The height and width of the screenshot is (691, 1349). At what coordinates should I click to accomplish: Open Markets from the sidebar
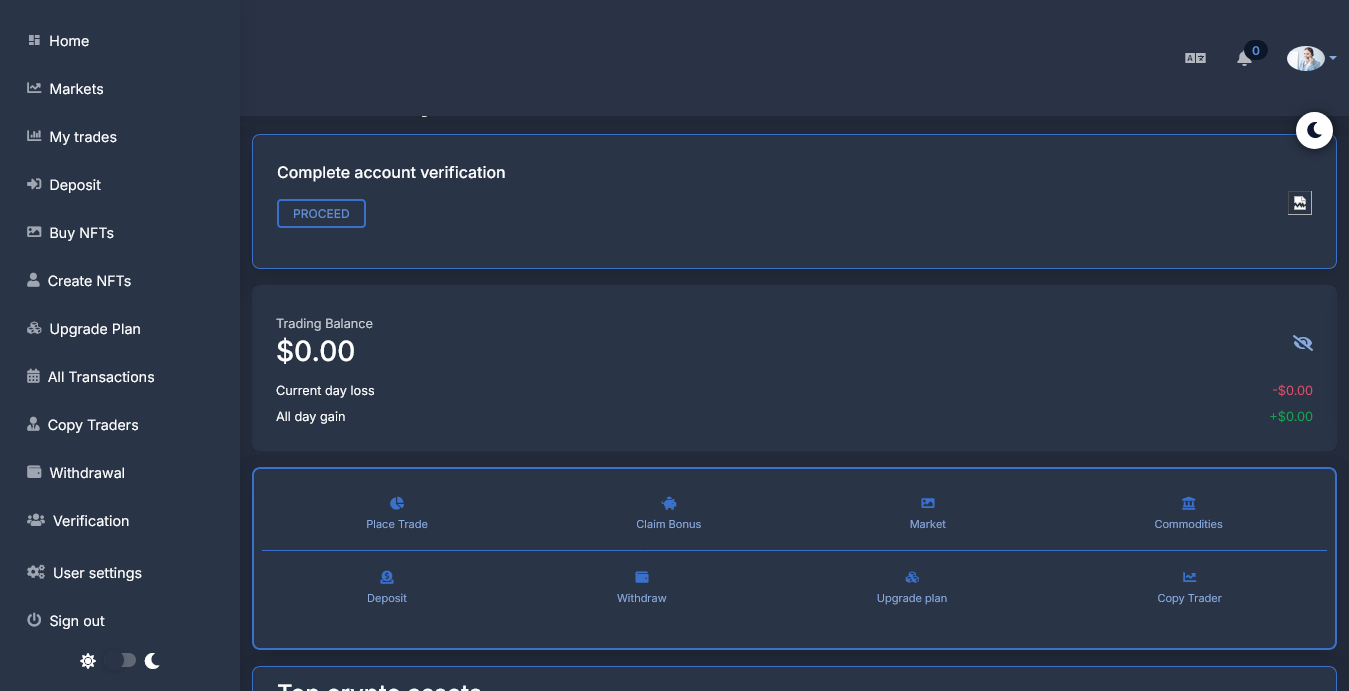[76, 89]
